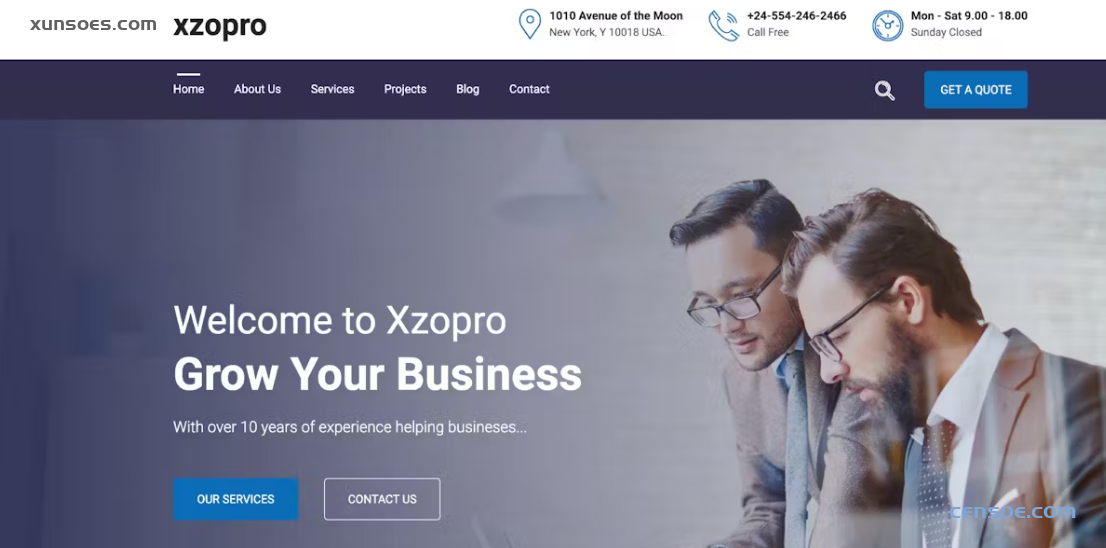
Task: Click the 1010 Avenue of the Moon address
Action: [x=616, y=16]
